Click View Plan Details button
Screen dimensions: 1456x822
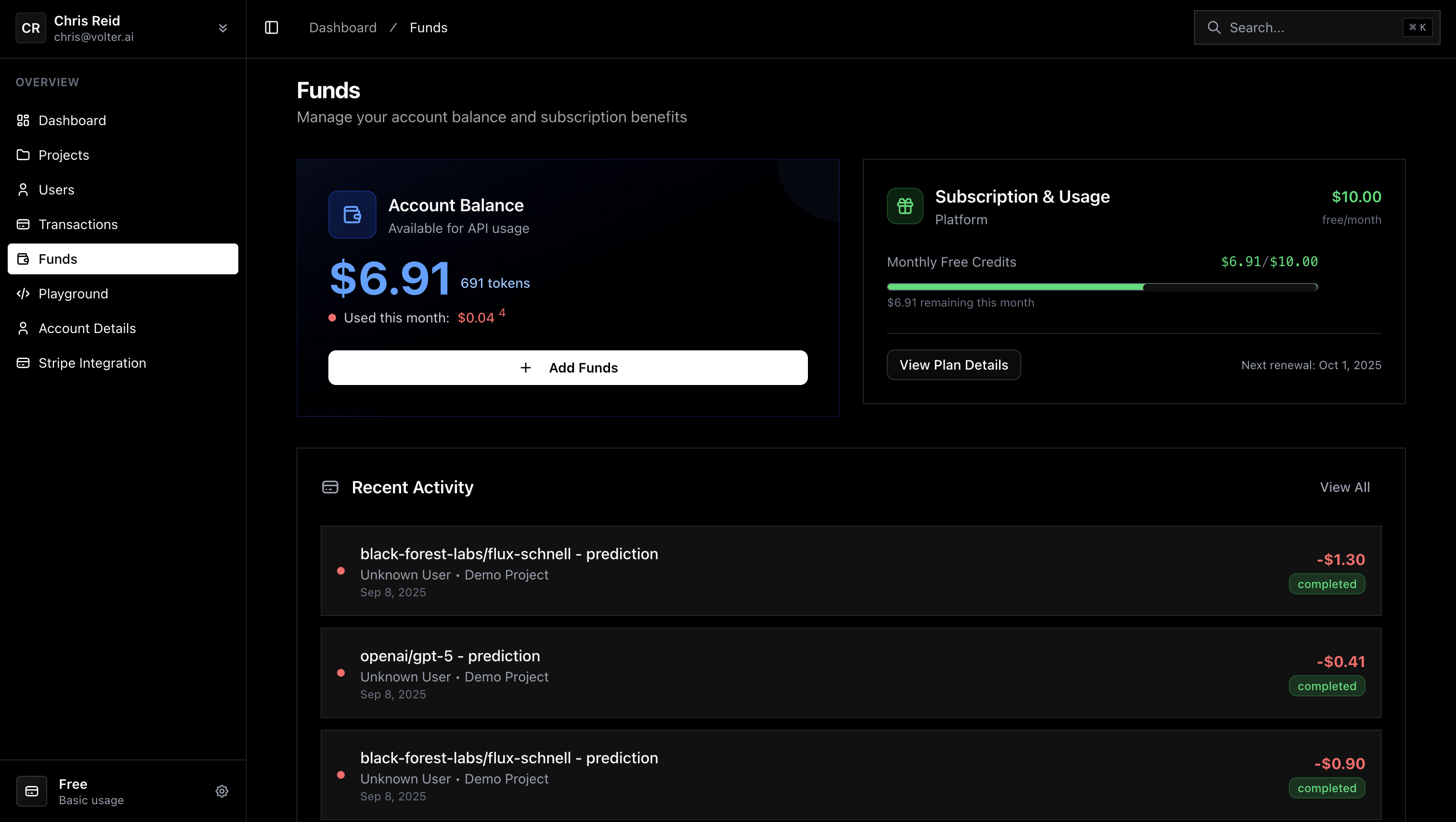tap(953, 365)
